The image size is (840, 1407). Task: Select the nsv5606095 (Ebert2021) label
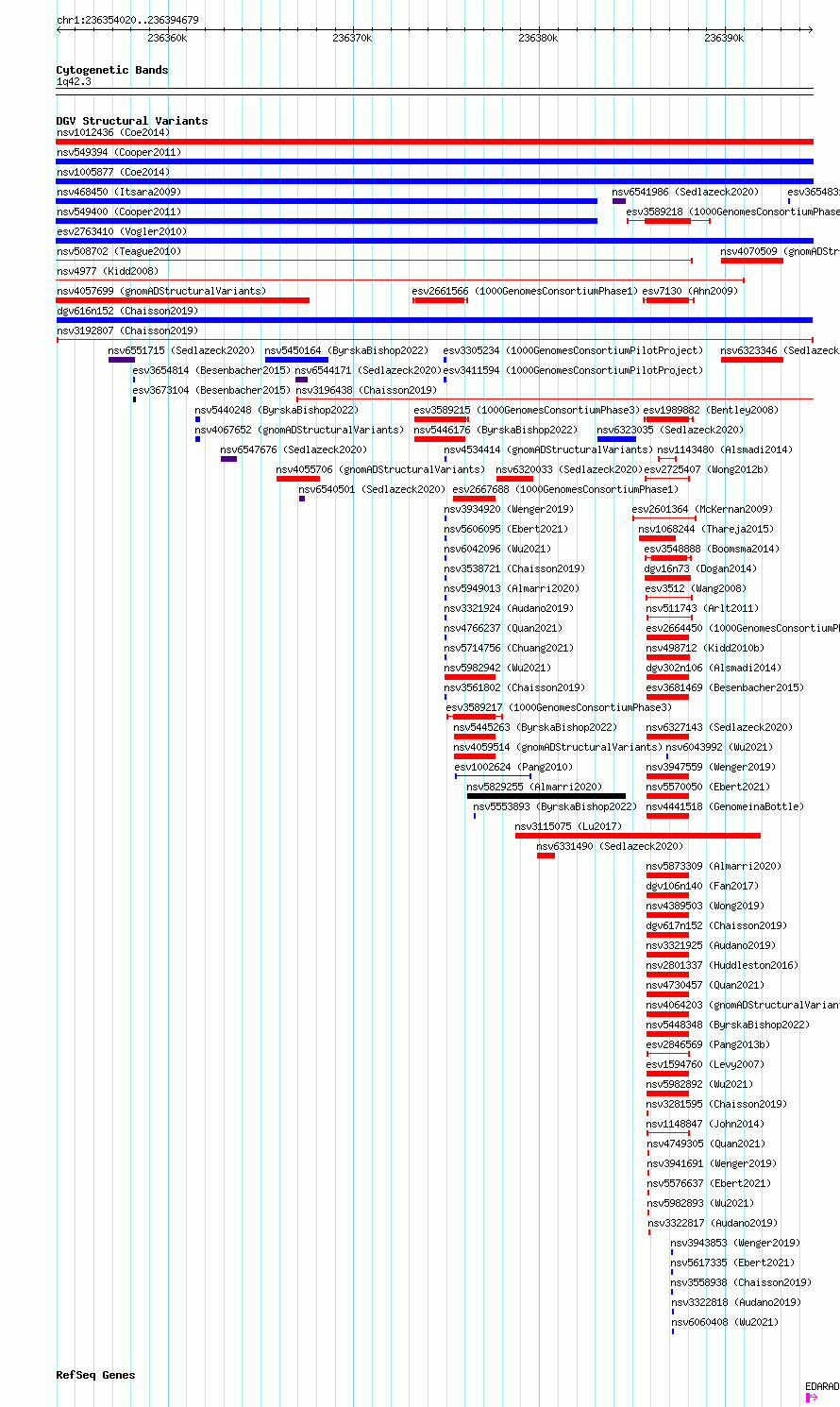(507, 529)
